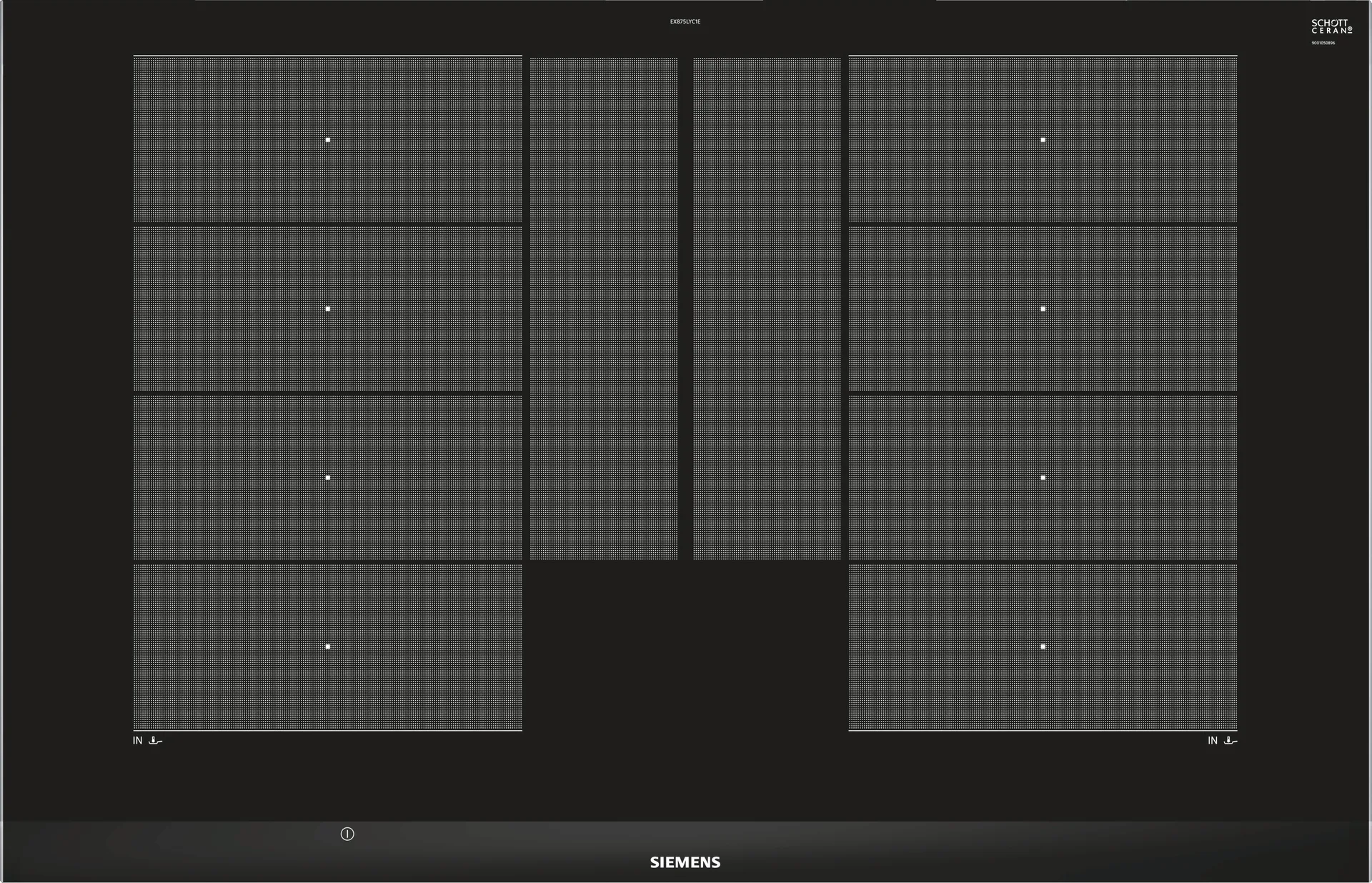The width and height of the screenshot is (1372, 883).
Task: Click blank area between bottom cooking zones
Action: click(x=685, y=647)
